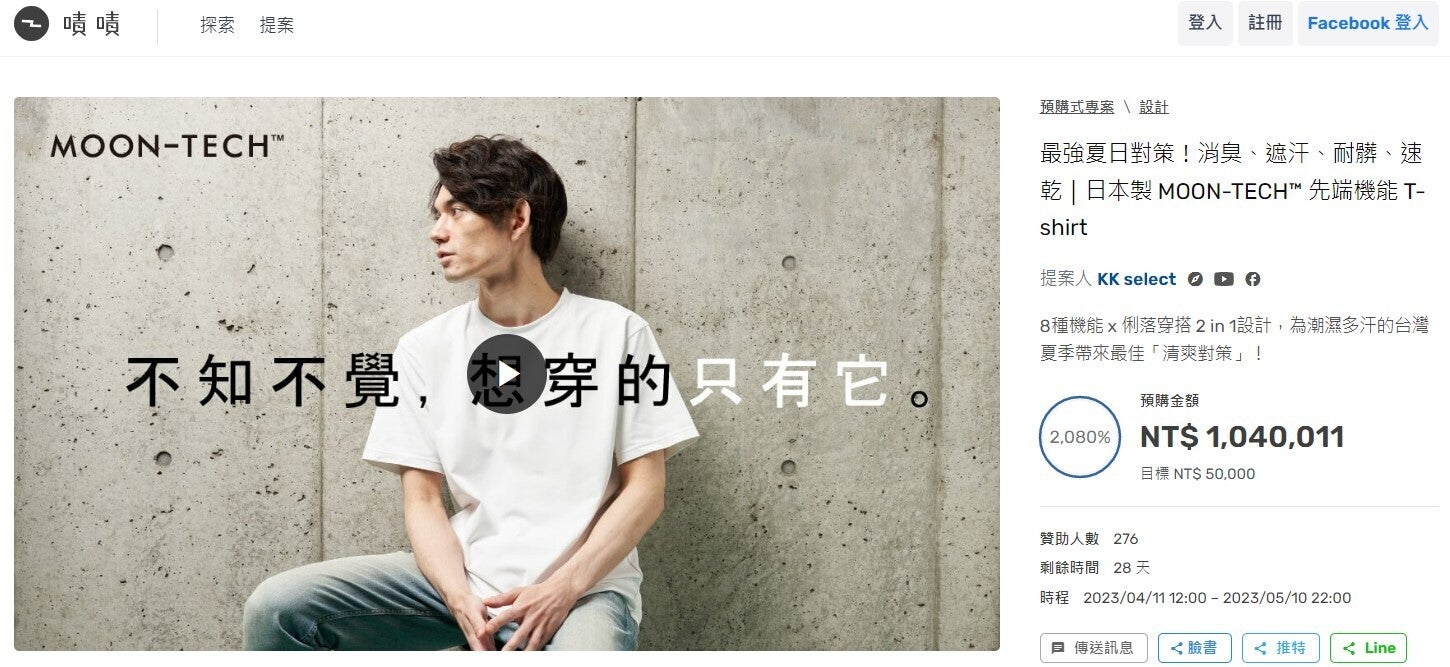Click the 註冊 button
This screenshot has width=1450, height=667.
(1265, 23)
